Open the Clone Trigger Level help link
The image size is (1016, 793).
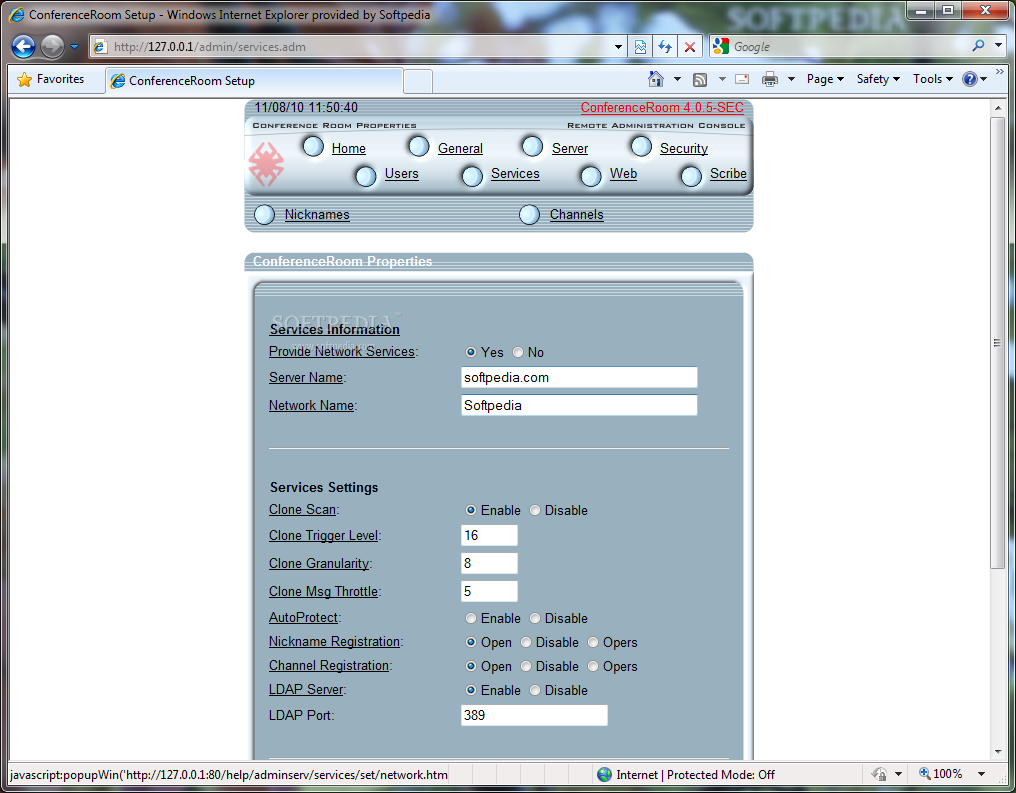(x=324, y=536)
